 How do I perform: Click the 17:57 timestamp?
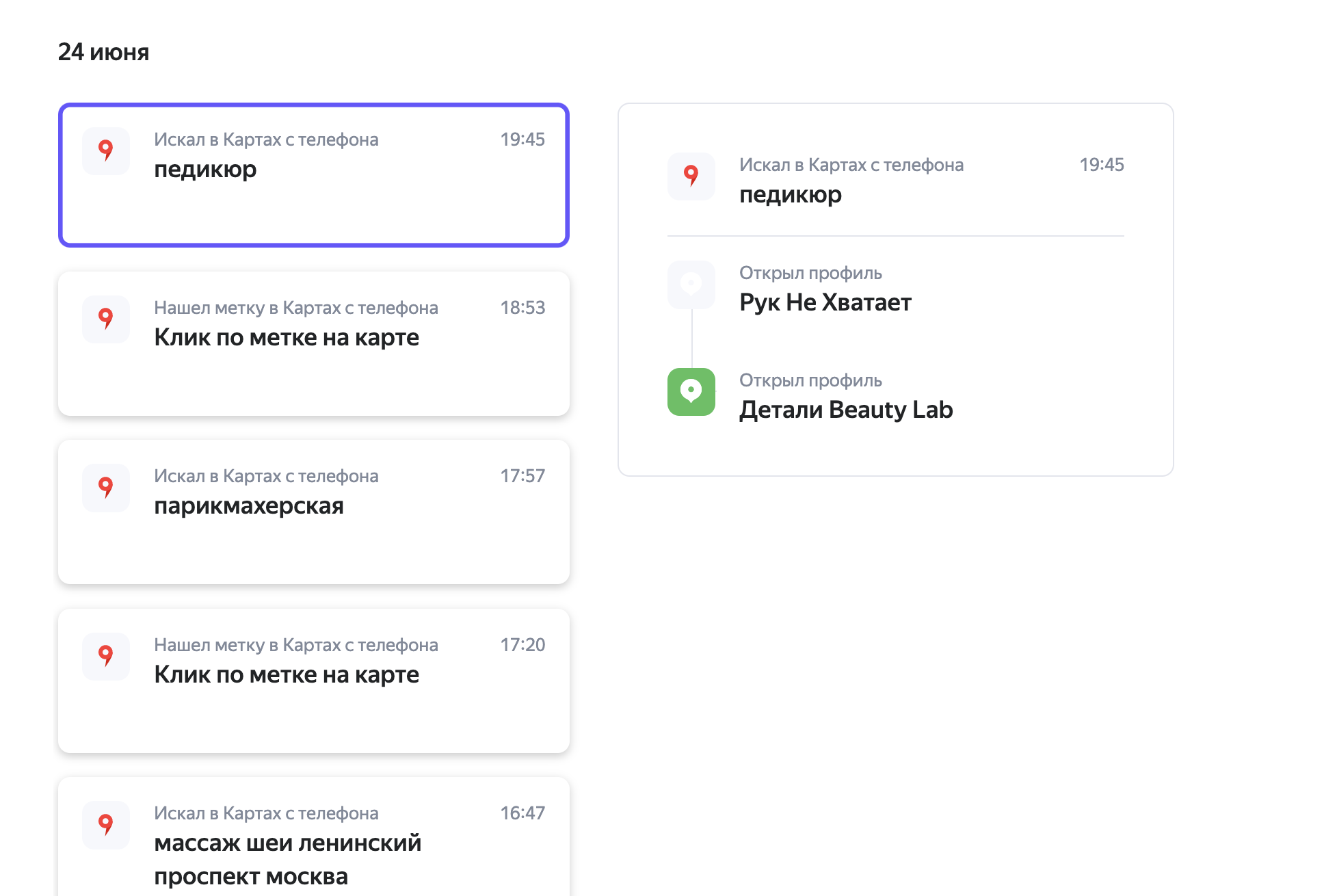coord(522,476)
